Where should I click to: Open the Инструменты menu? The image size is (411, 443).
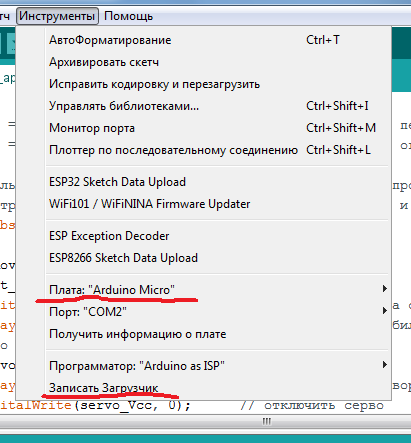click(57, 16)
